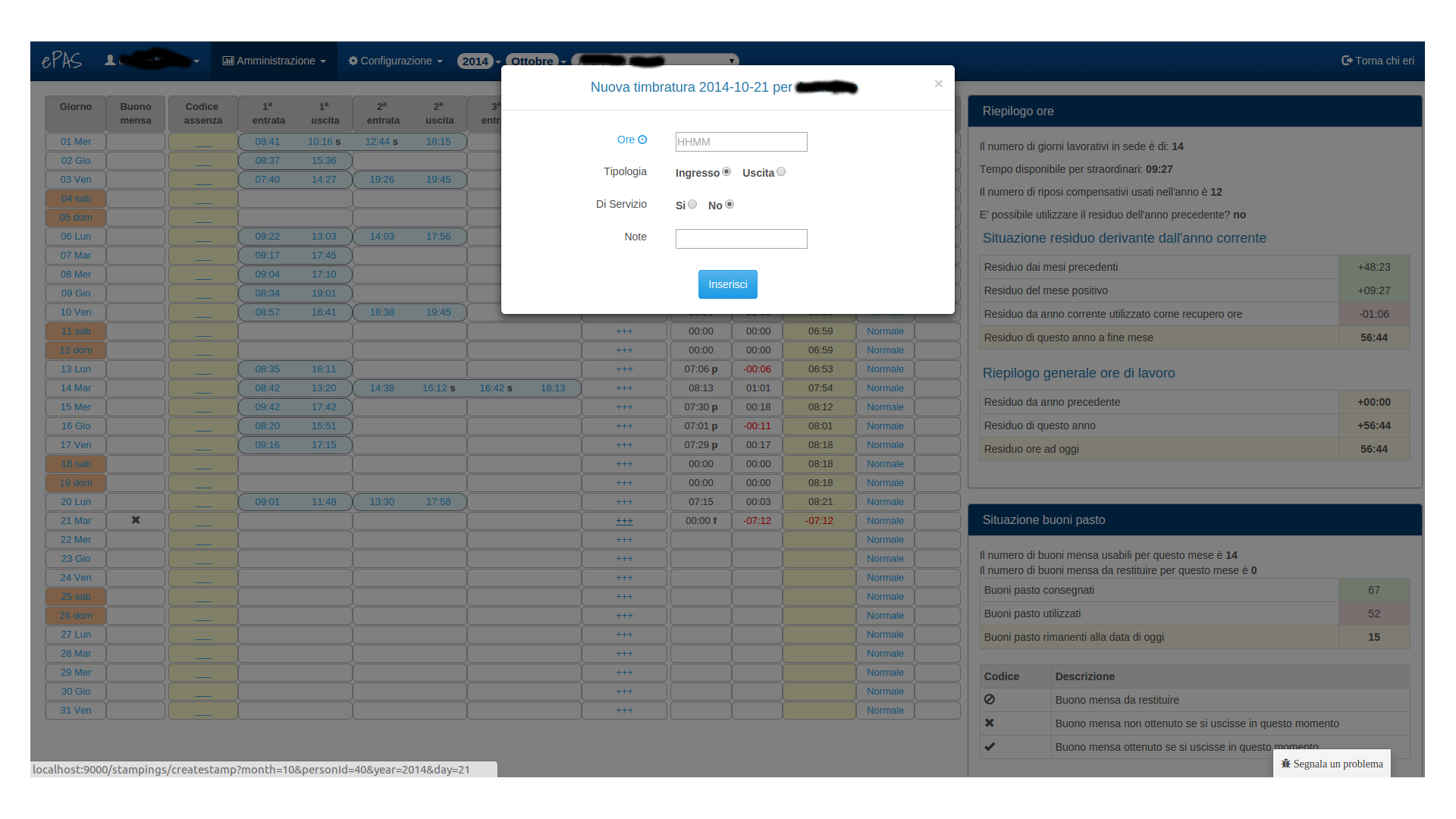This screenshot has width=1456, height=819.
Task: Click the Ore HHMM input field
Action: point(741,142)
